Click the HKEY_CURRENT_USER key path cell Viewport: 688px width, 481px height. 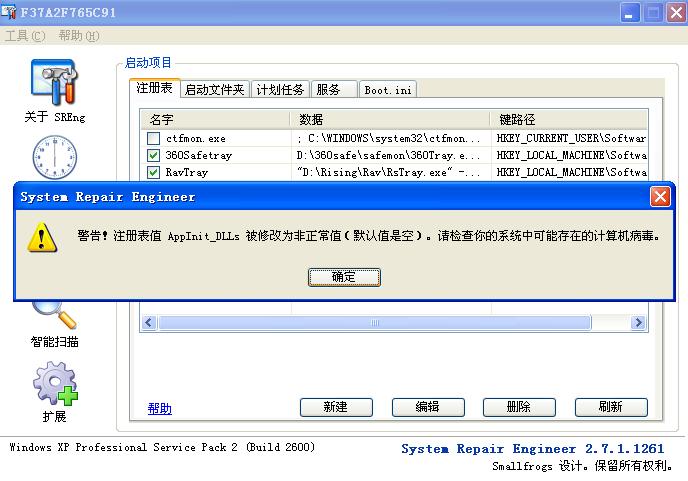click(571, 139)
